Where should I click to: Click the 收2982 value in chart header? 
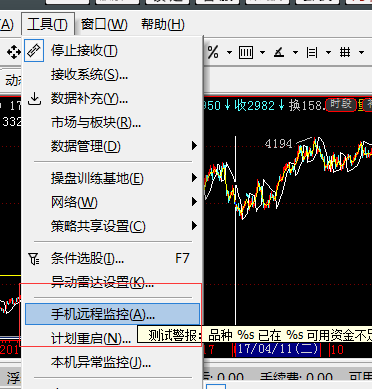[x=255, y=106]
